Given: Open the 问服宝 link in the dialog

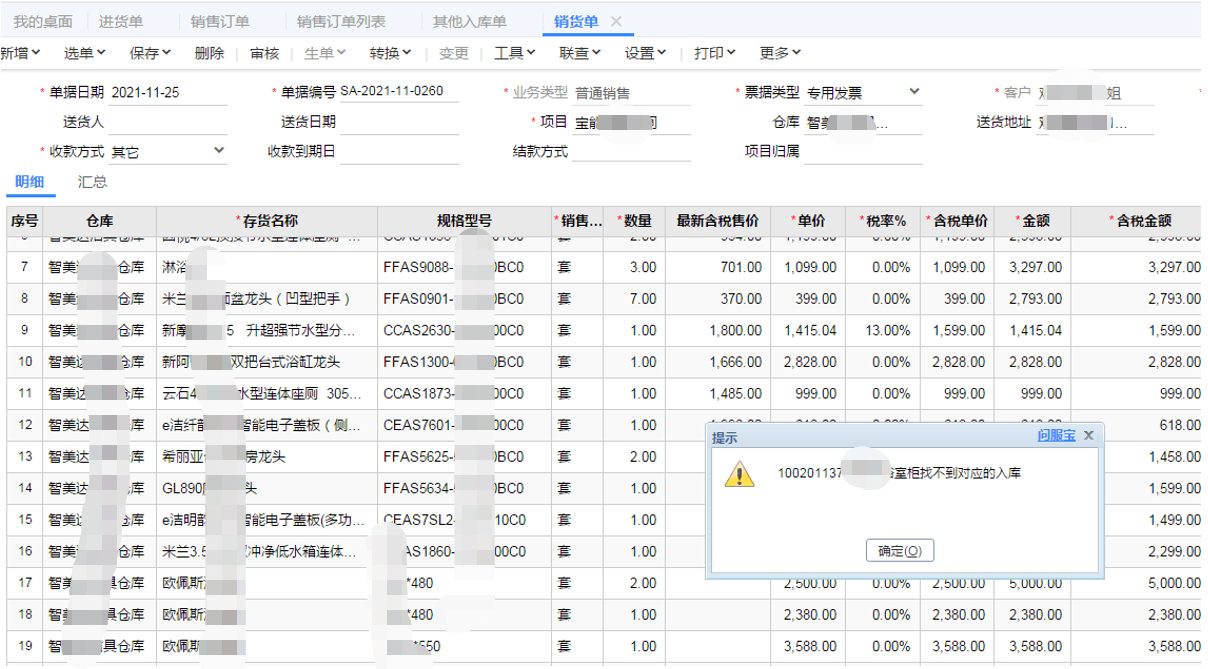Looking at the screenshot, I should 1056,436.
